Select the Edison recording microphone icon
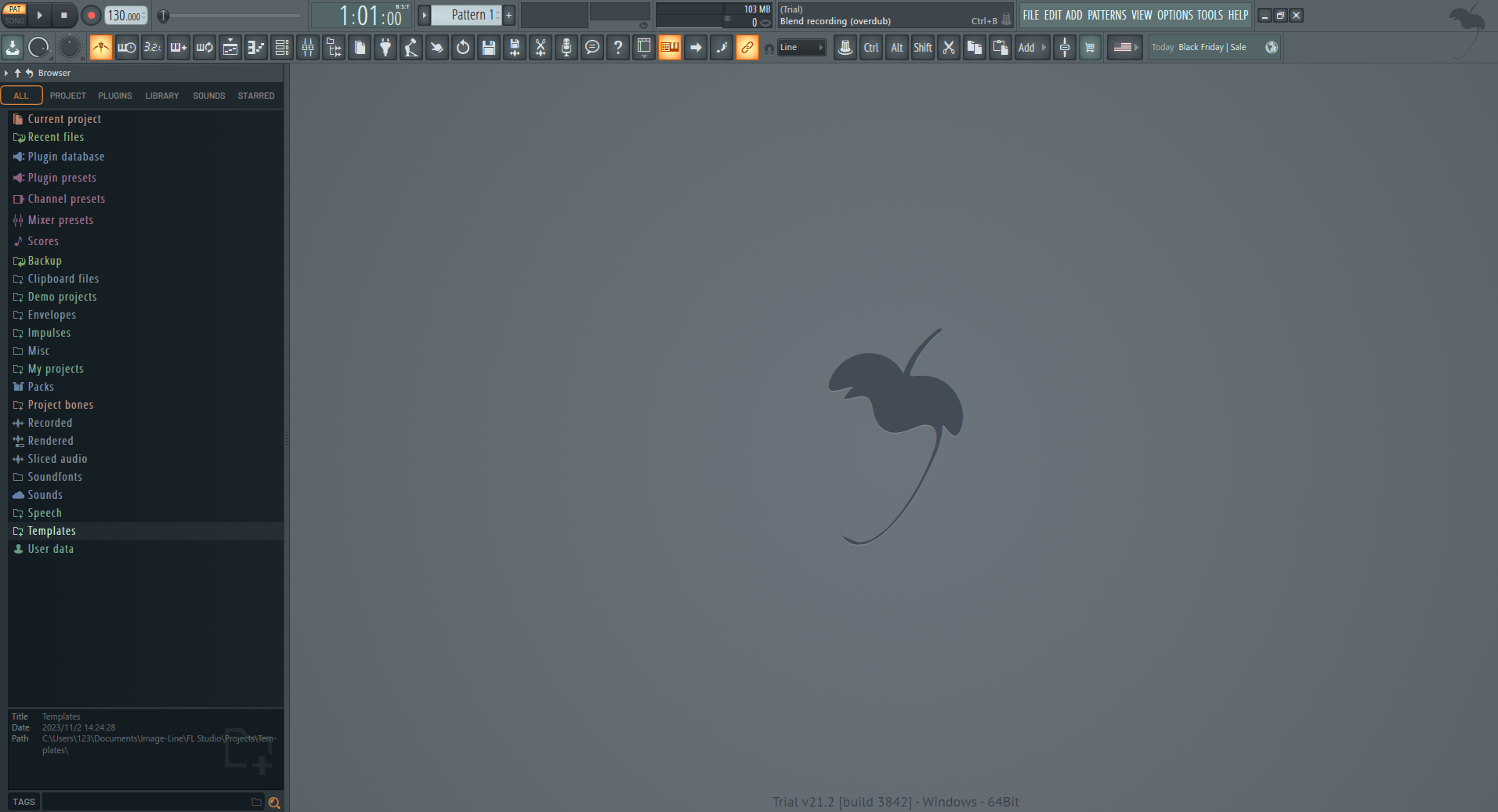Image resolution: width=1498 pixels, height=812 pixels. point(566,48)
